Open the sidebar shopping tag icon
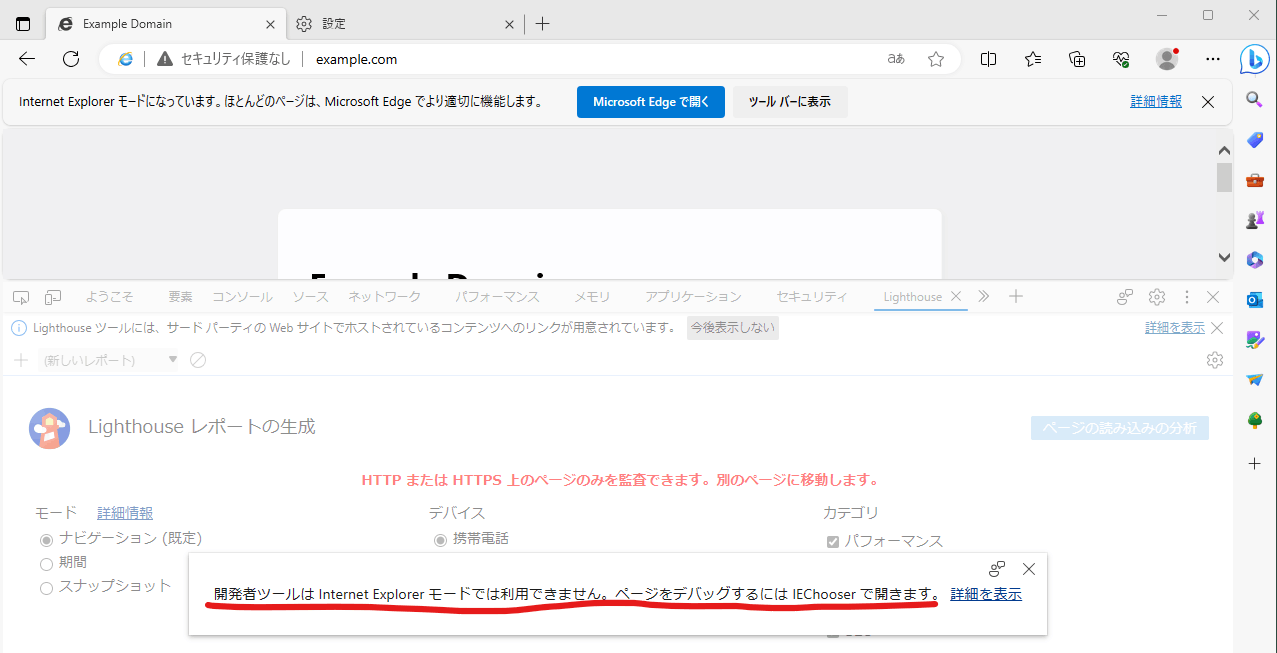 (1254, 140)
